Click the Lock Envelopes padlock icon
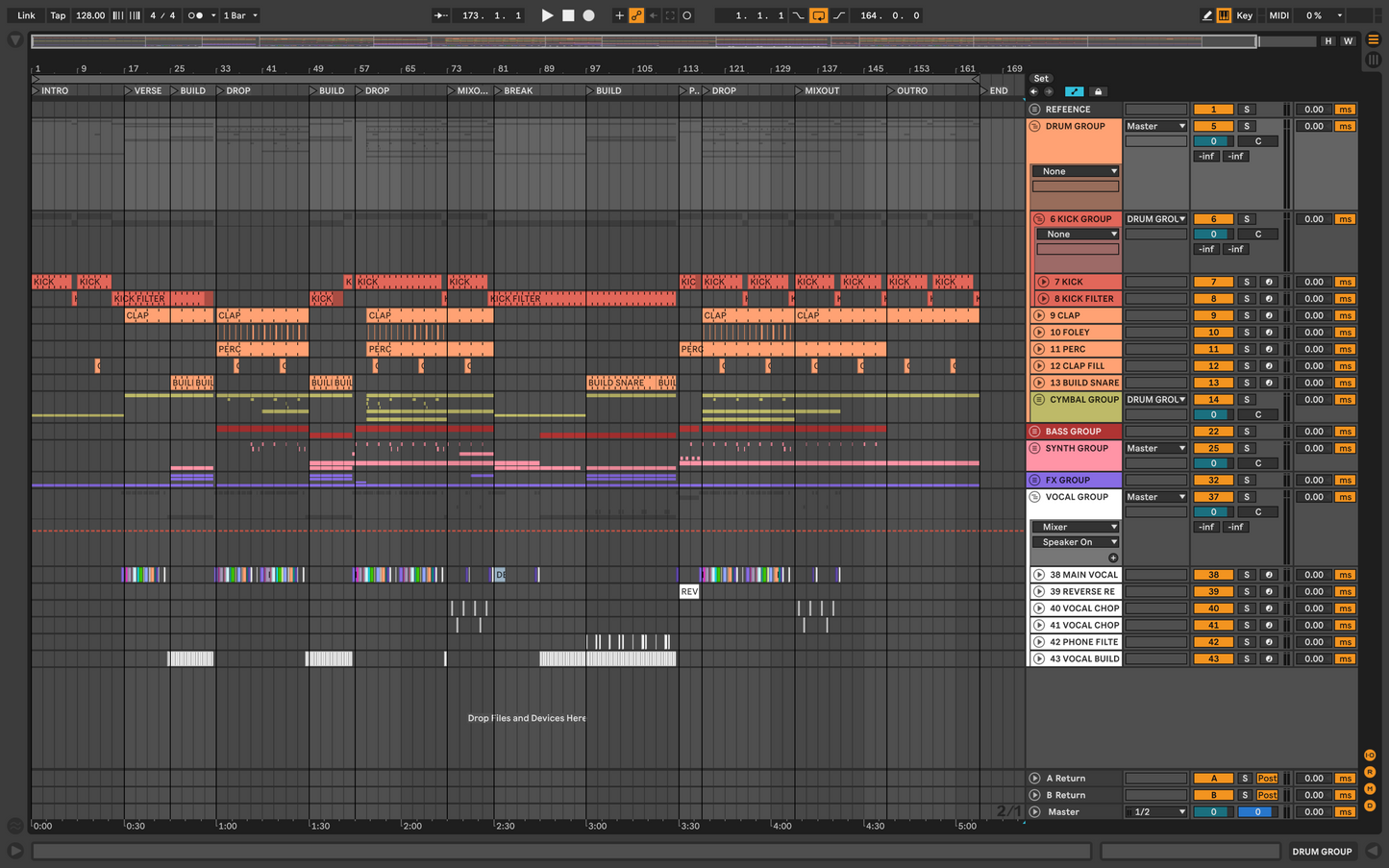Image resolution: width=1389 pixels, height=868 pixels. (x=1098, y=91)
